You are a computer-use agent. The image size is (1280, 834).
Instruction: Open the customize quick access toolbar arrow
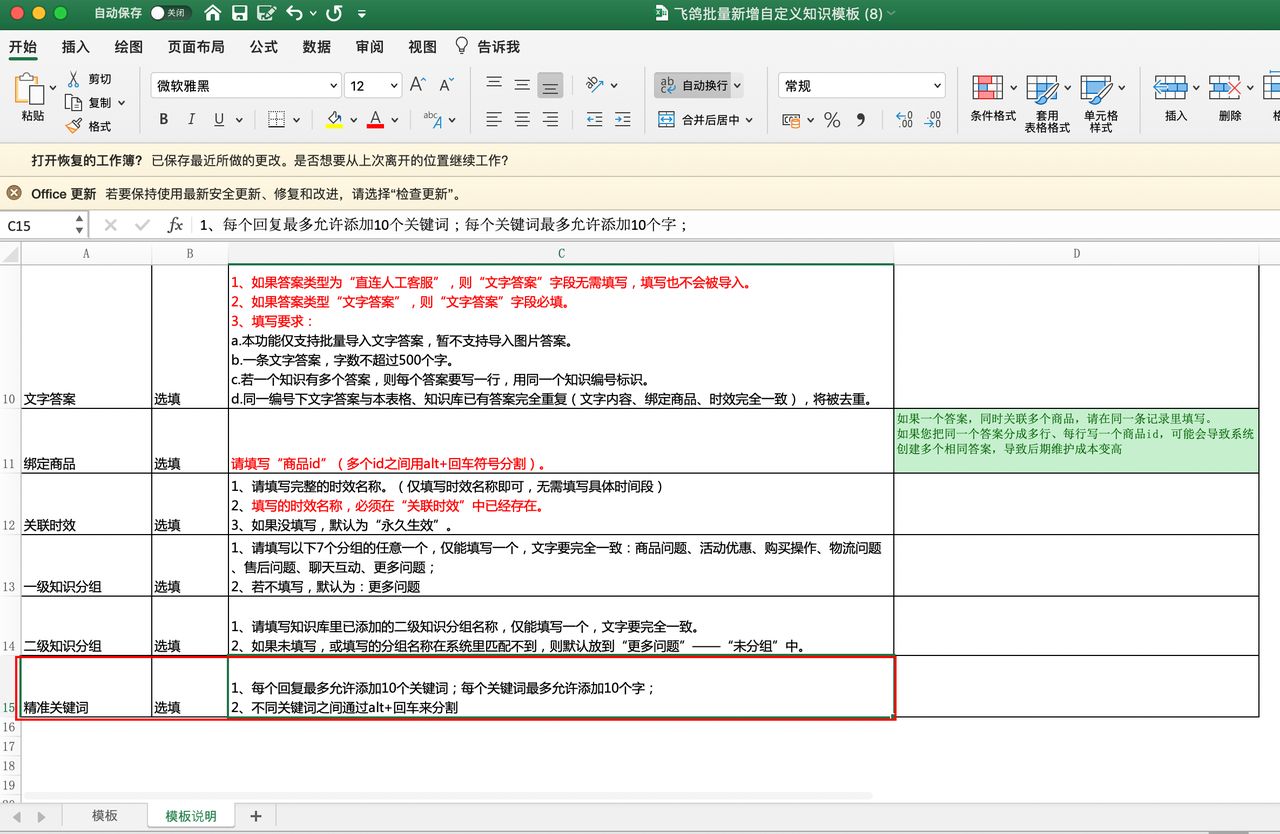click(361, 15)
